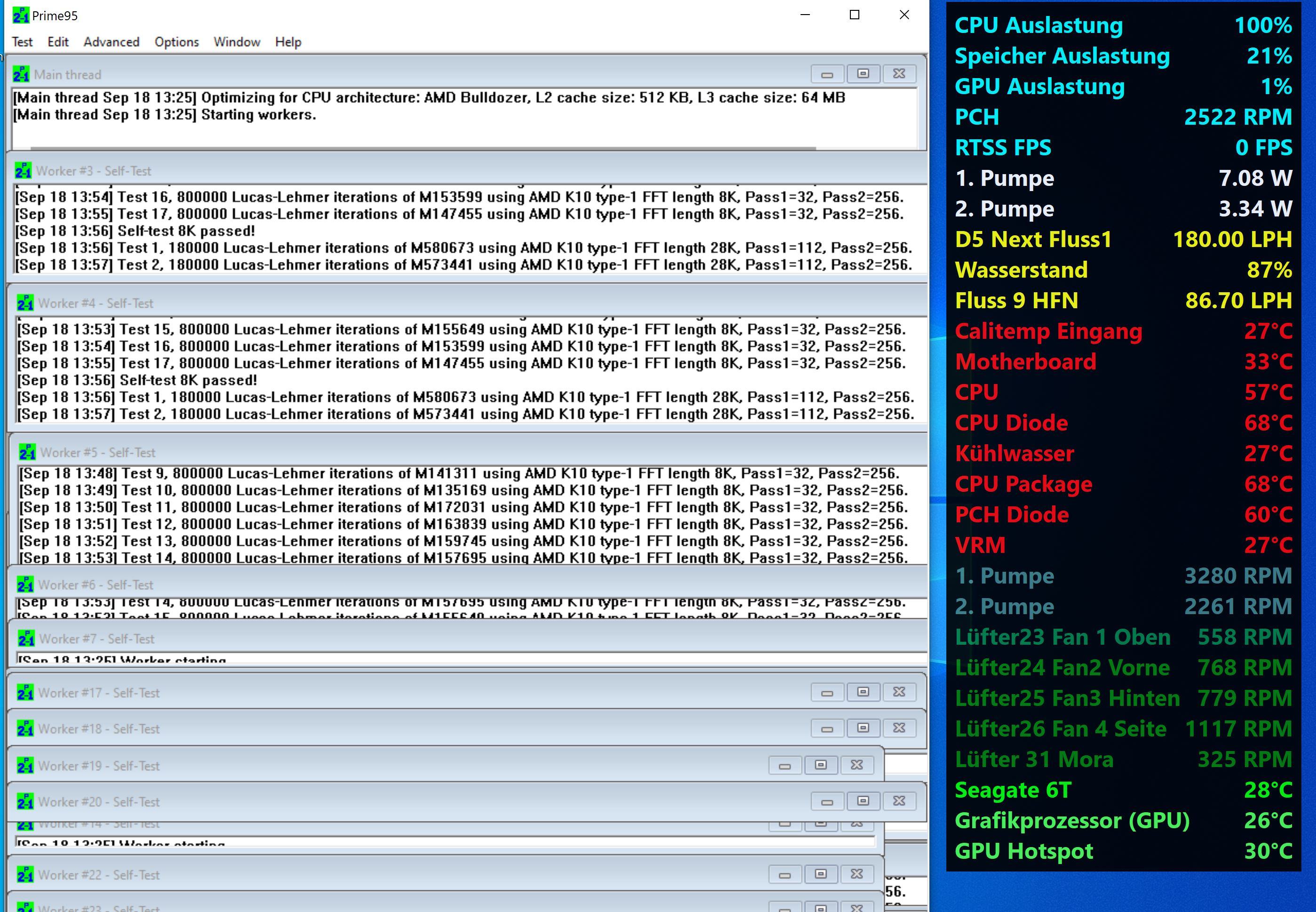Click the Prime95 title bar app icon
The height and width of the screenshot is (912, 1316).
(x=21, y=16)
